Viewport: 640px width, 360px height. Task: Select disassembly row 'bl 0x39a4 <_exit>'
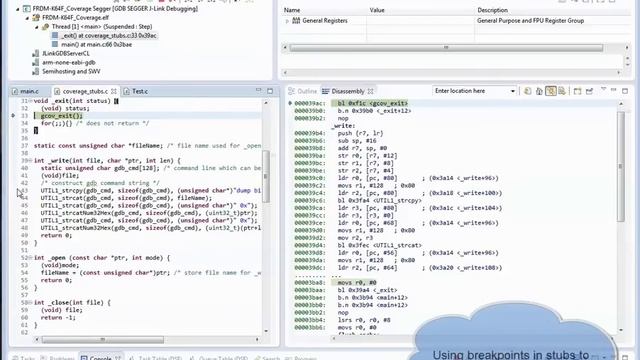[x=367, y=290]
